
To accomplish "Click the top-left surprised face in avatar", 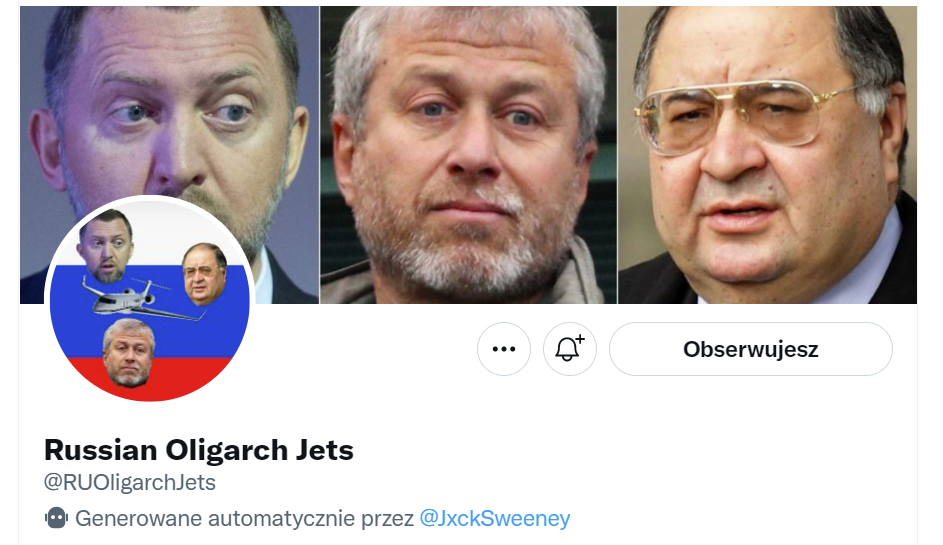I will [x=105, y=246].
